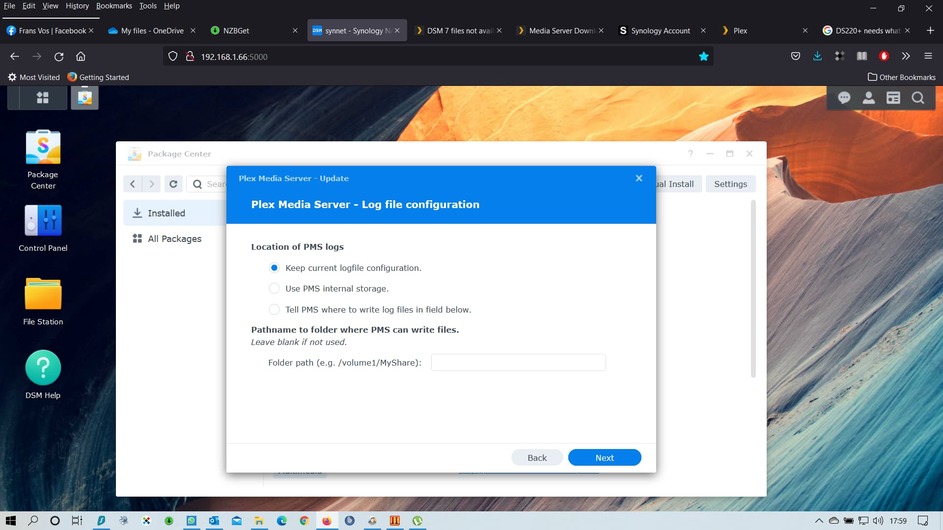Viewport: 943px width, 530px height.
Task: Open WhatsApp from the taskbar
Action: [191, 521]
